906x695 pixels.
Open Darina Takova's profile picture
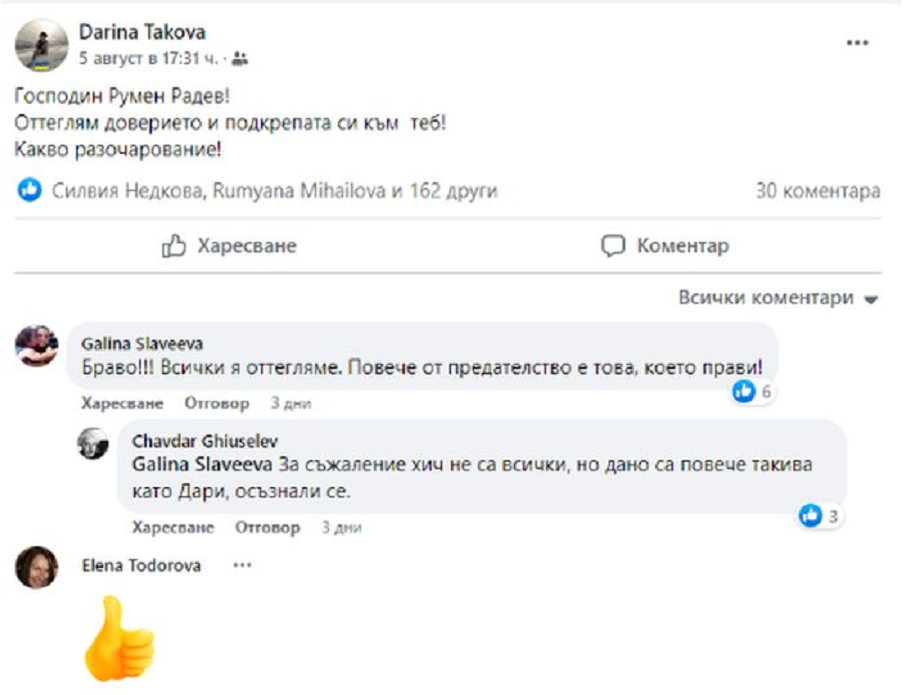(41, 44)
